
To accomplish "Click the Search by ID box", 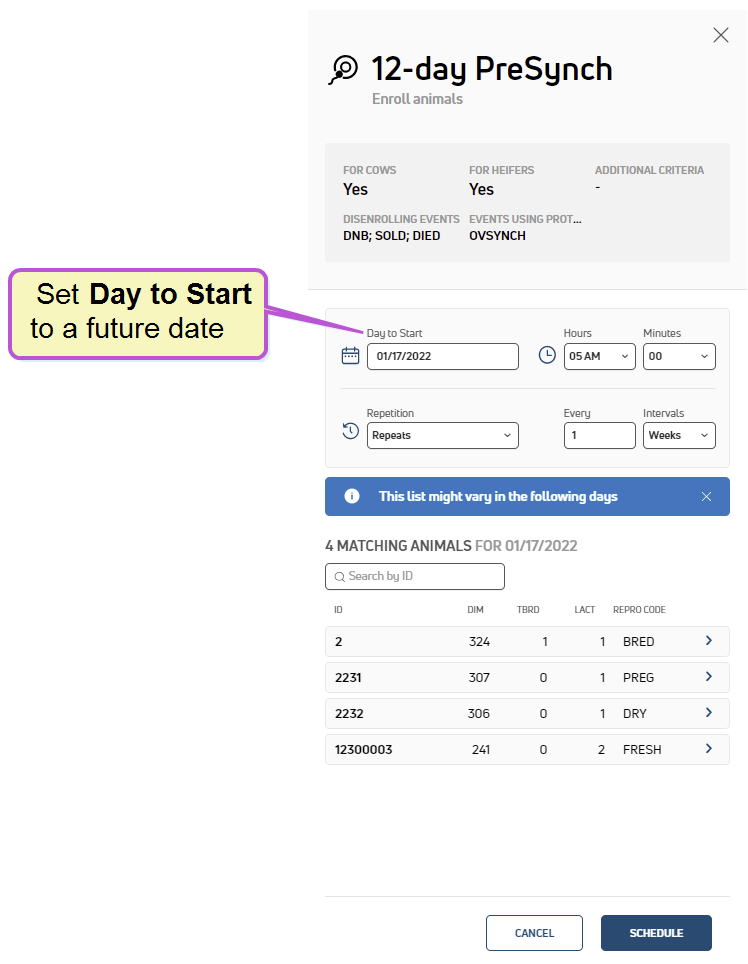I will (x=415, y=577).
